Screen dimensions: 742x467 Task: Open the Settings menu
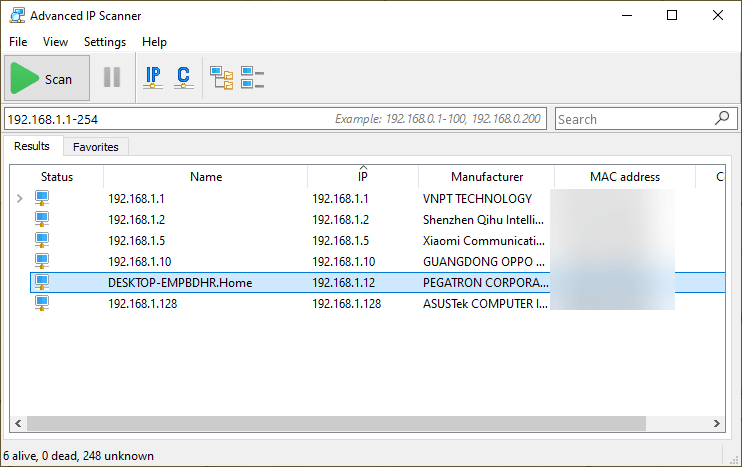point(105,42)
